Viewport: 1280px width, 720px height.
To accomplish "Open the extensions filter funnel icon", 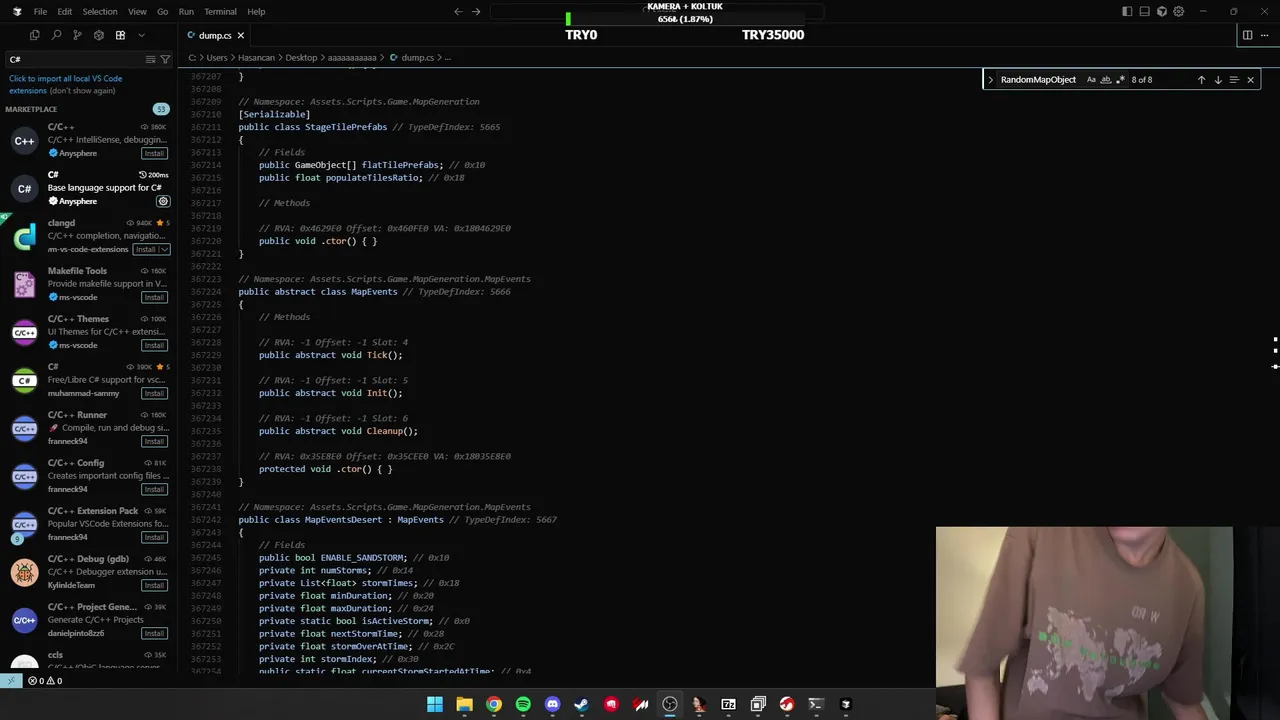I will click(x=165, y=59).
